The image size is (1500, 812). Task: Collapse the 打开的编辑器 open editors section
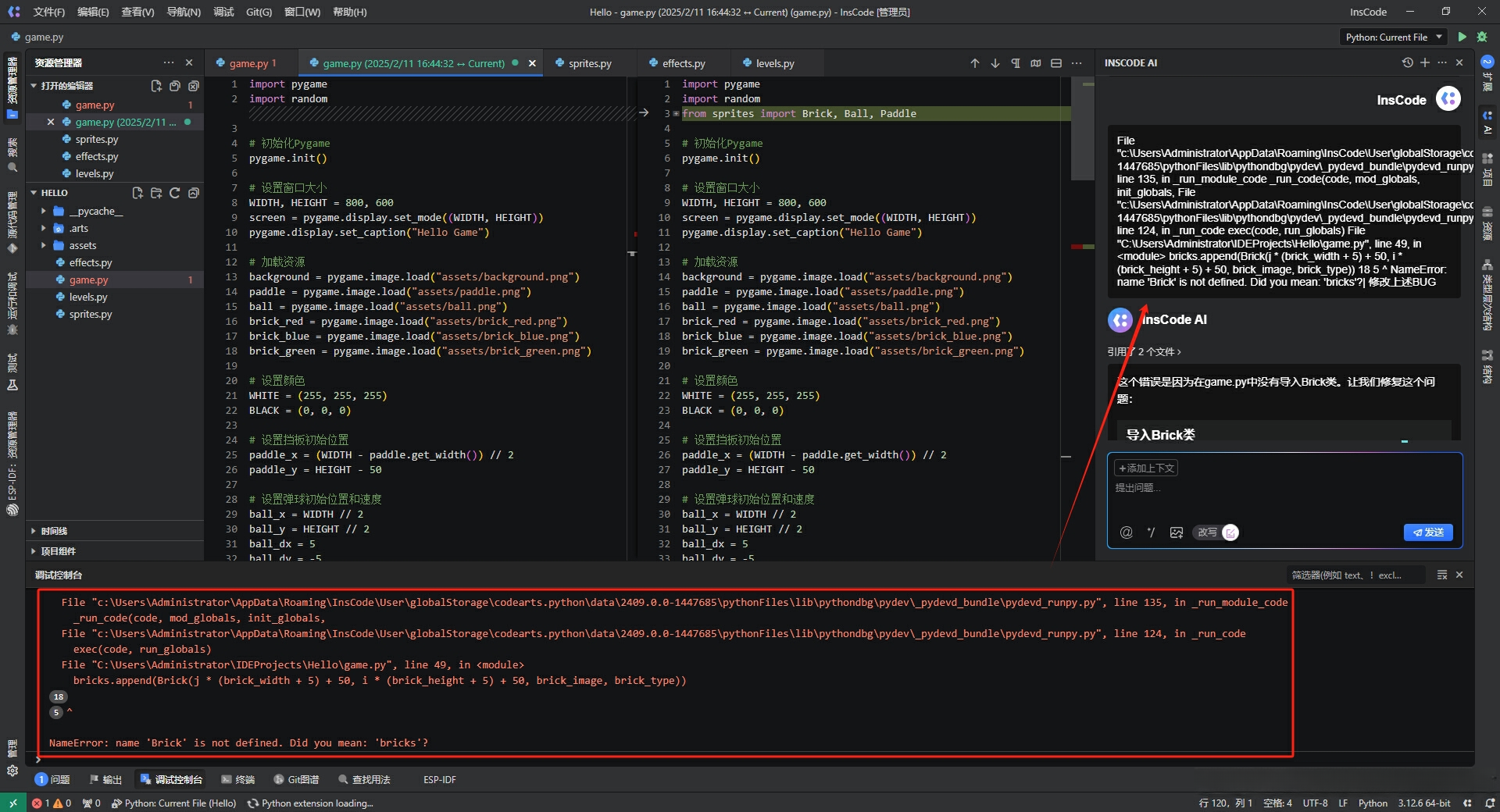point(66,86)
